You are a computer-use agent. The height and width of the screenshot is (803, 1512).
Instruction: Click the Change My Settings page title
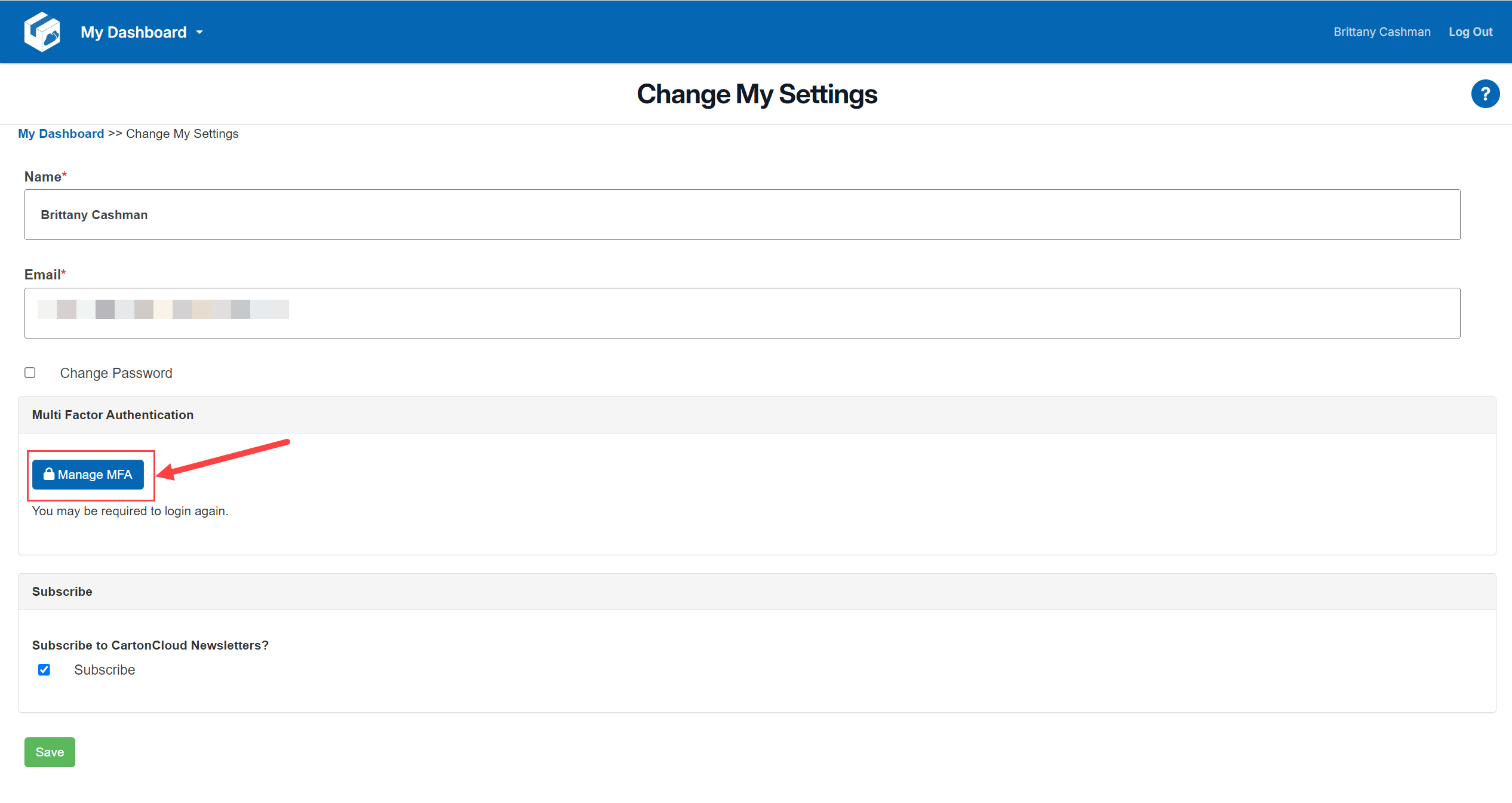(x=757, y=94)
